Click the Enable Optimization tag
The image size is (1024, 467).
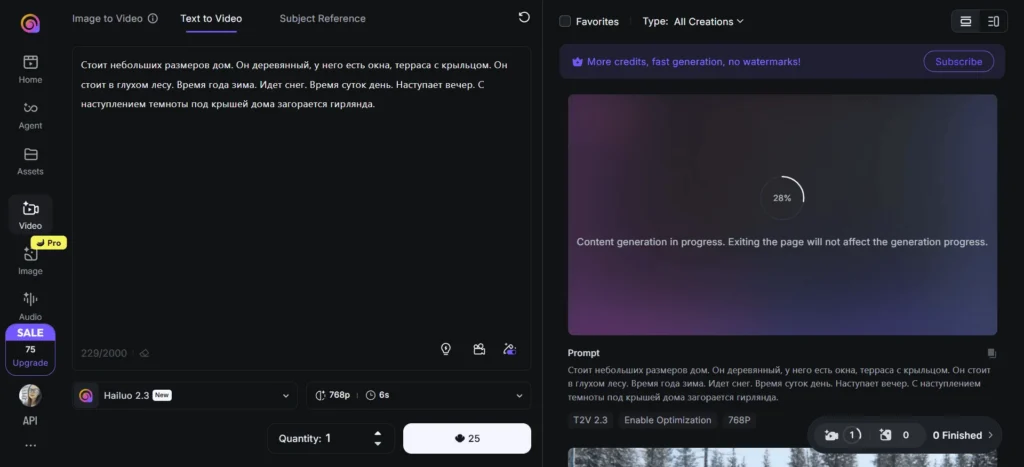[667, 420]
